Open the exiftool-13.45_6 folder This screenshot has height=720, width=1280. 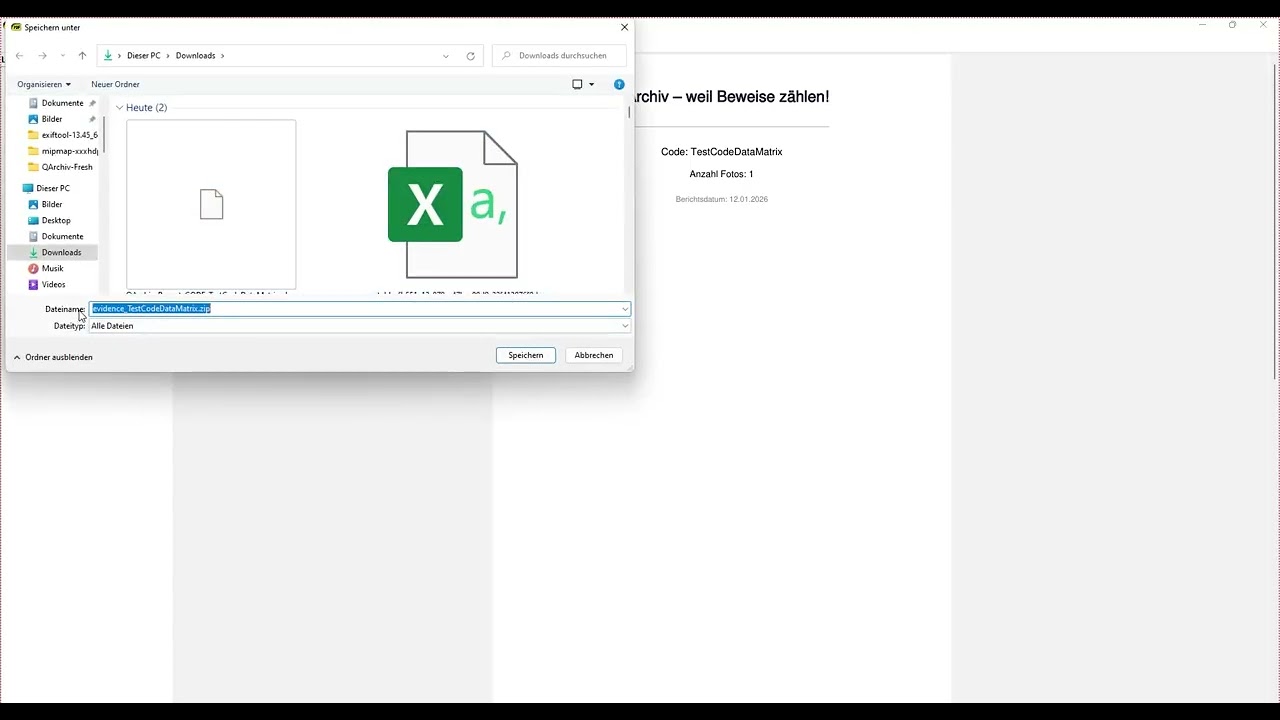coord(62,135)
